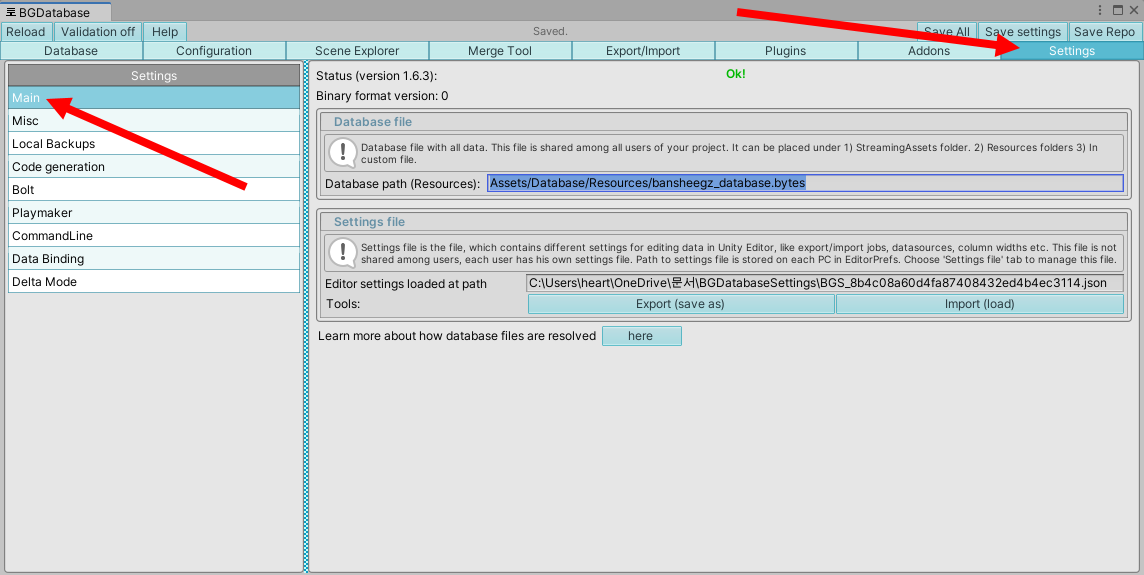Select Misc in the Settings list
This screenshot has height=575, width=1144.
pos(154,120)
